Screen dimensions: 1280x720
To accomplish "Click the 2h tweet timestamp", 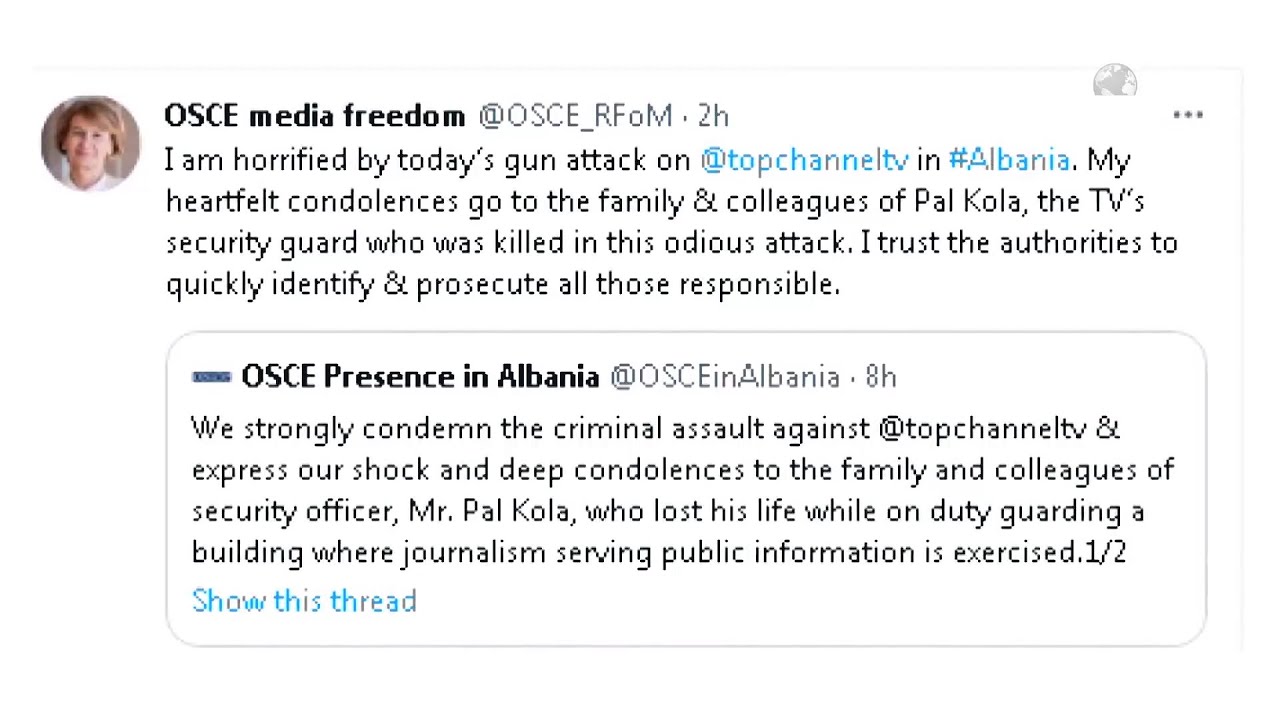I will pyautogui.click(x=713, y=116).
